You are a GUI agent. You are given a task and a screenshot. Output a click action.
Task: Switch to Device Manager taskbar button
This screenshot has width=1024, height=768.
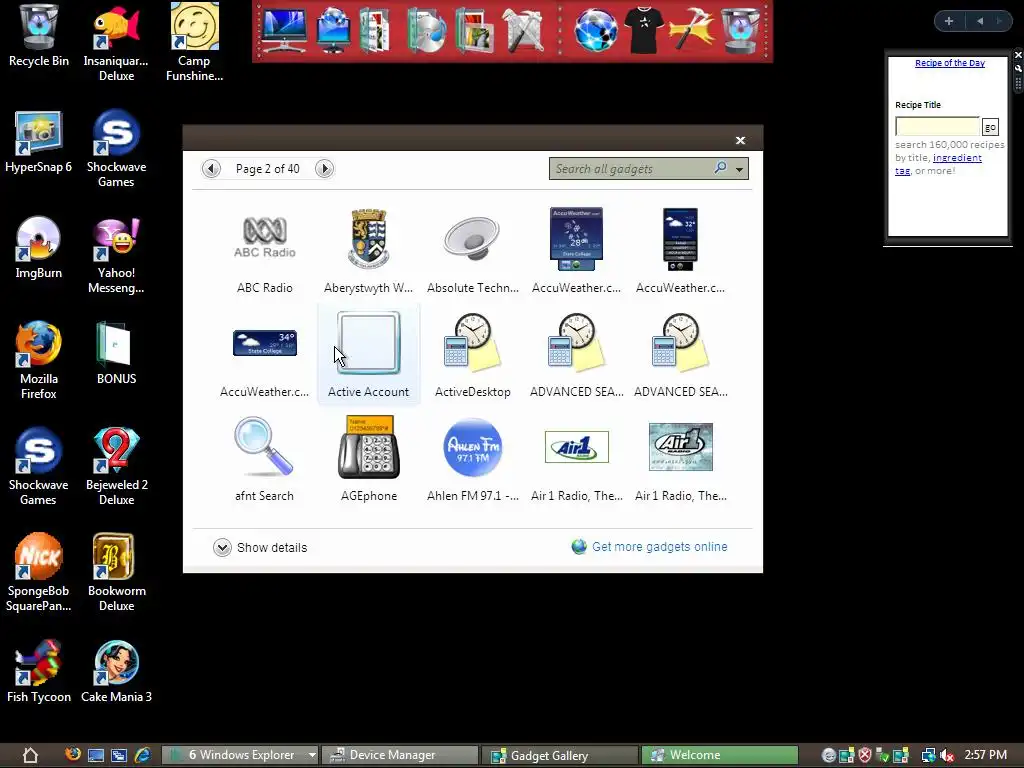(x=400, y=755)
